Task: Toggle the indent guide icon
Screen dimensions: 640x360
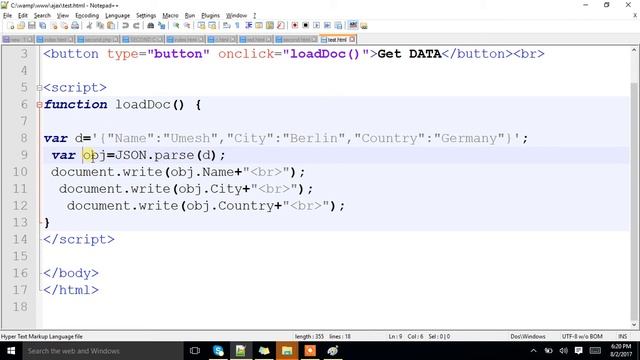Action: click(x=248, y=25)
